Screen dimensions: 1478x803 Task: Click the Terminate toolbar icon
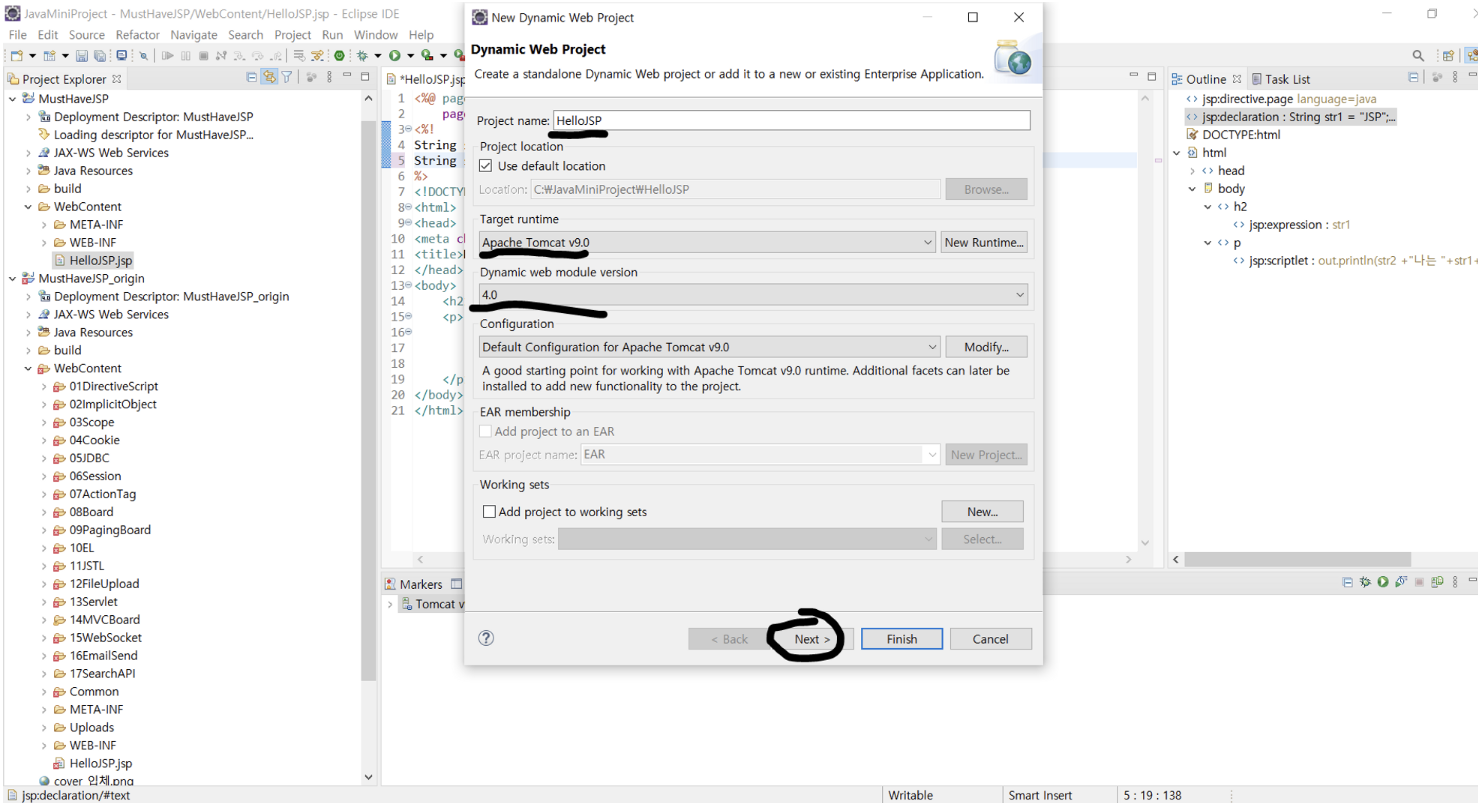click(x=203, y=56)
